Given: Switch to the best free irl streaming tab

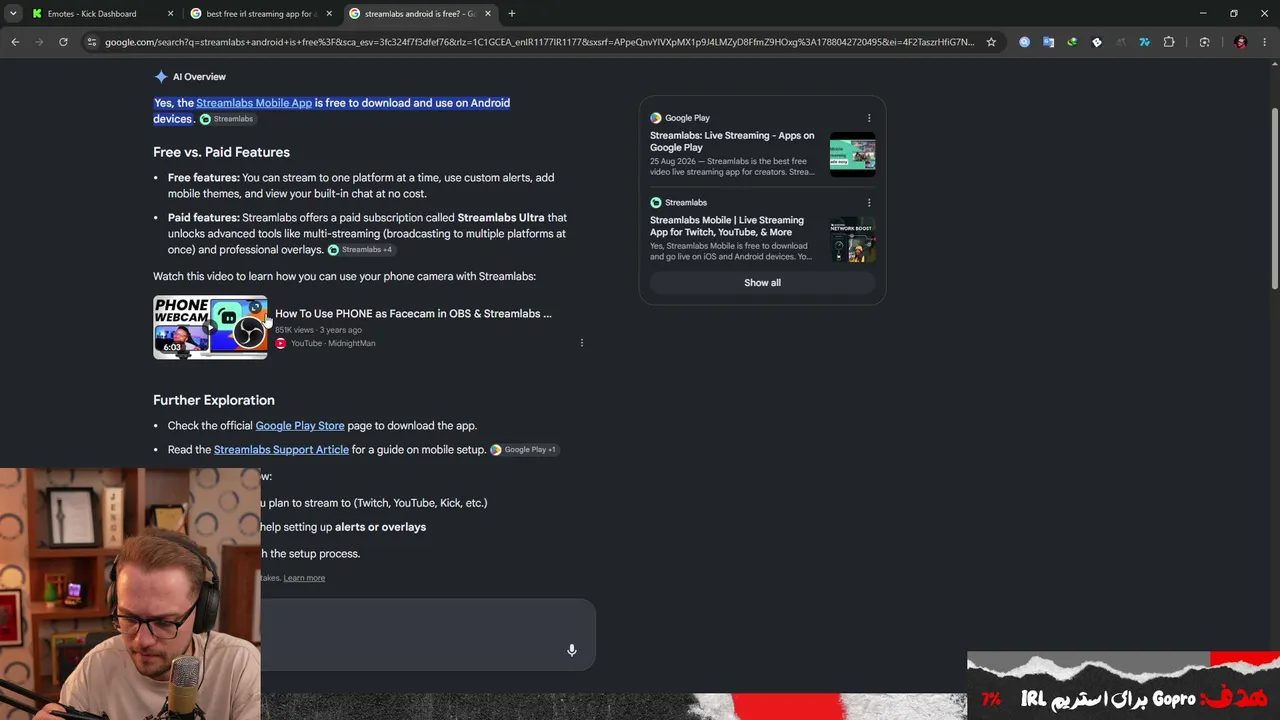Looking at the screenshot, I should click(x=260, y=14).
